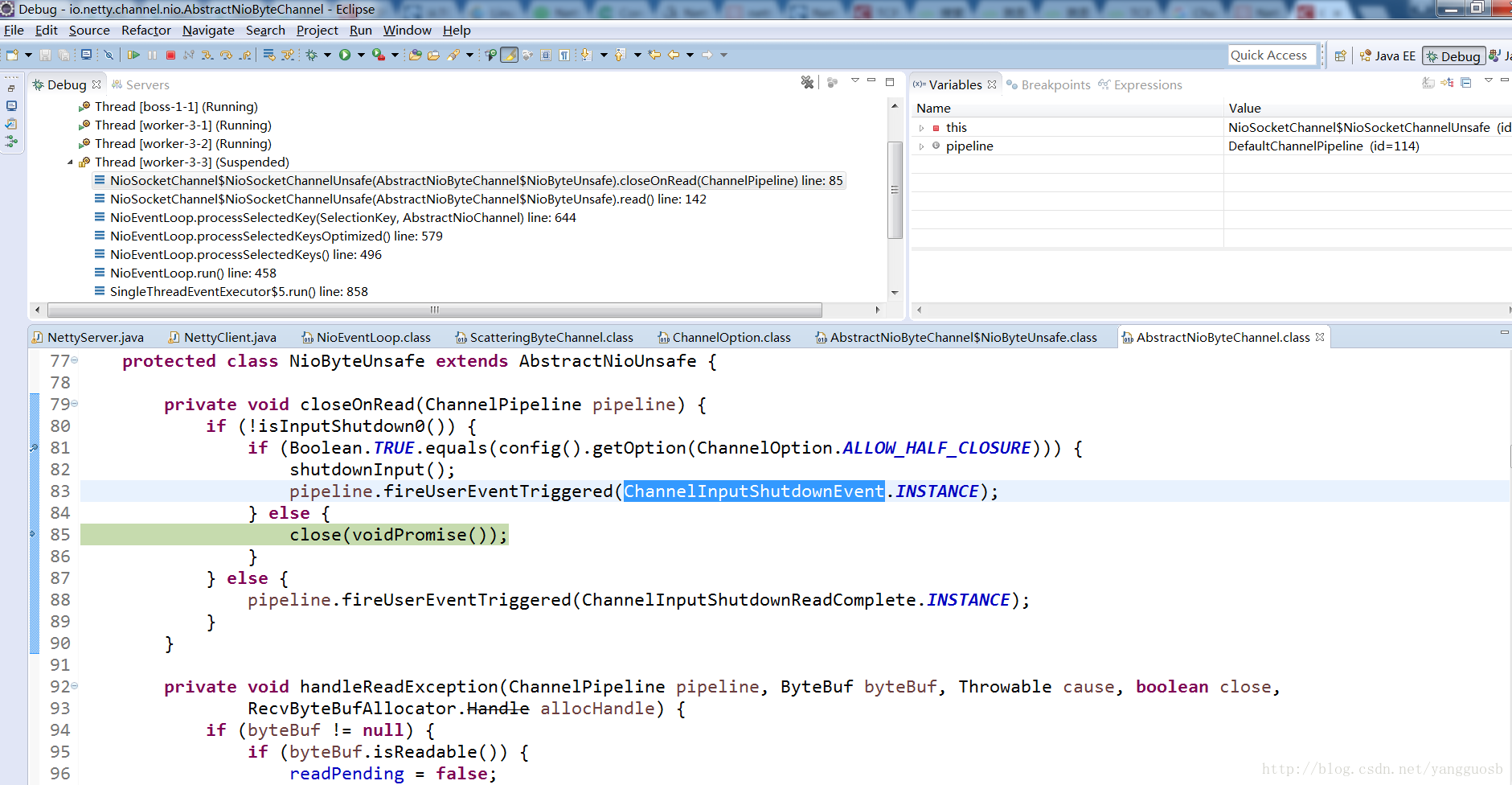This screenshot has width=1512, height=785.
Task: Switch to the Breakpoints tab
Action: pyautogui.click(x=1048, y=84)
